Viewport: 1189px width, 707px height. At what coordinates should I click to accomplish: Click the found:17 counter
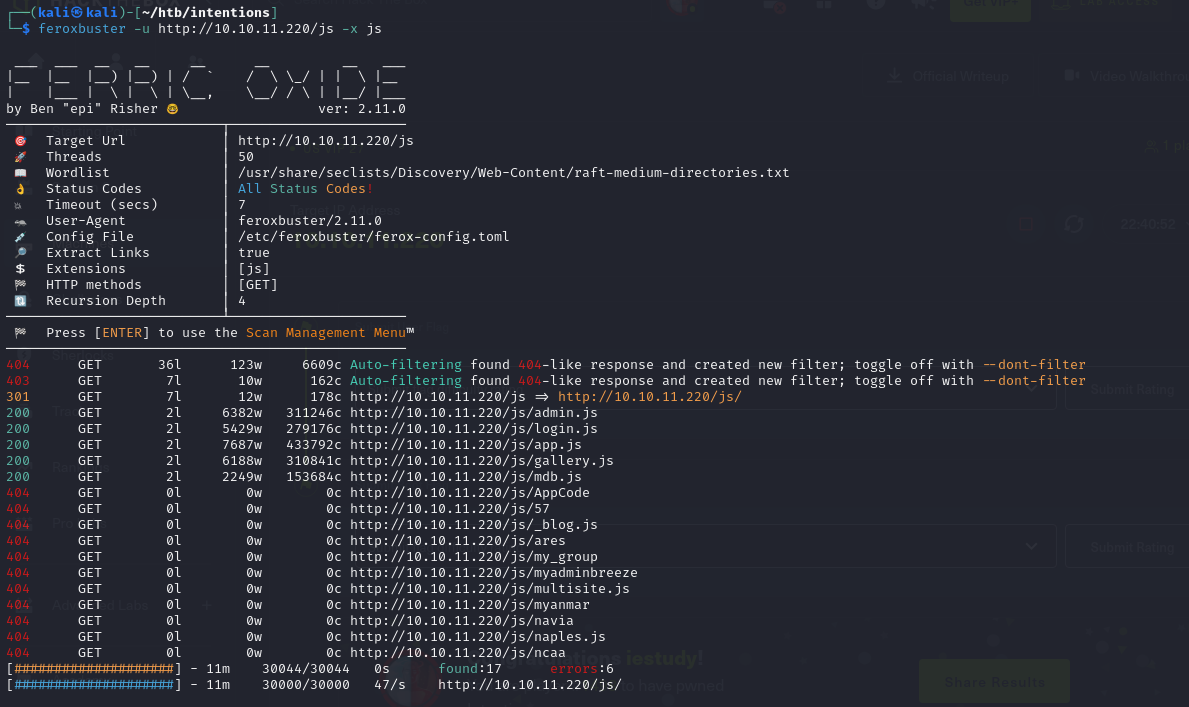[469, 669]
